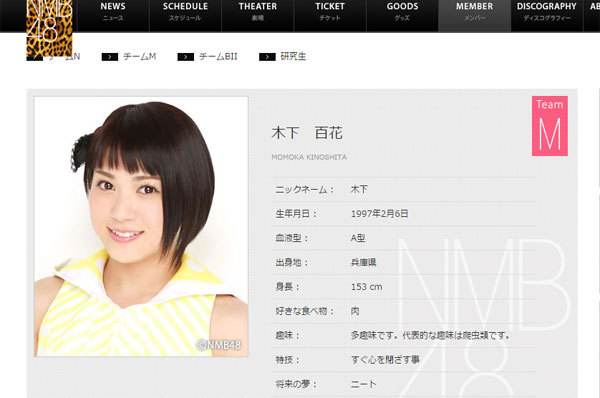Click the 特技 label
600x398 pixels.
(287, 360)
